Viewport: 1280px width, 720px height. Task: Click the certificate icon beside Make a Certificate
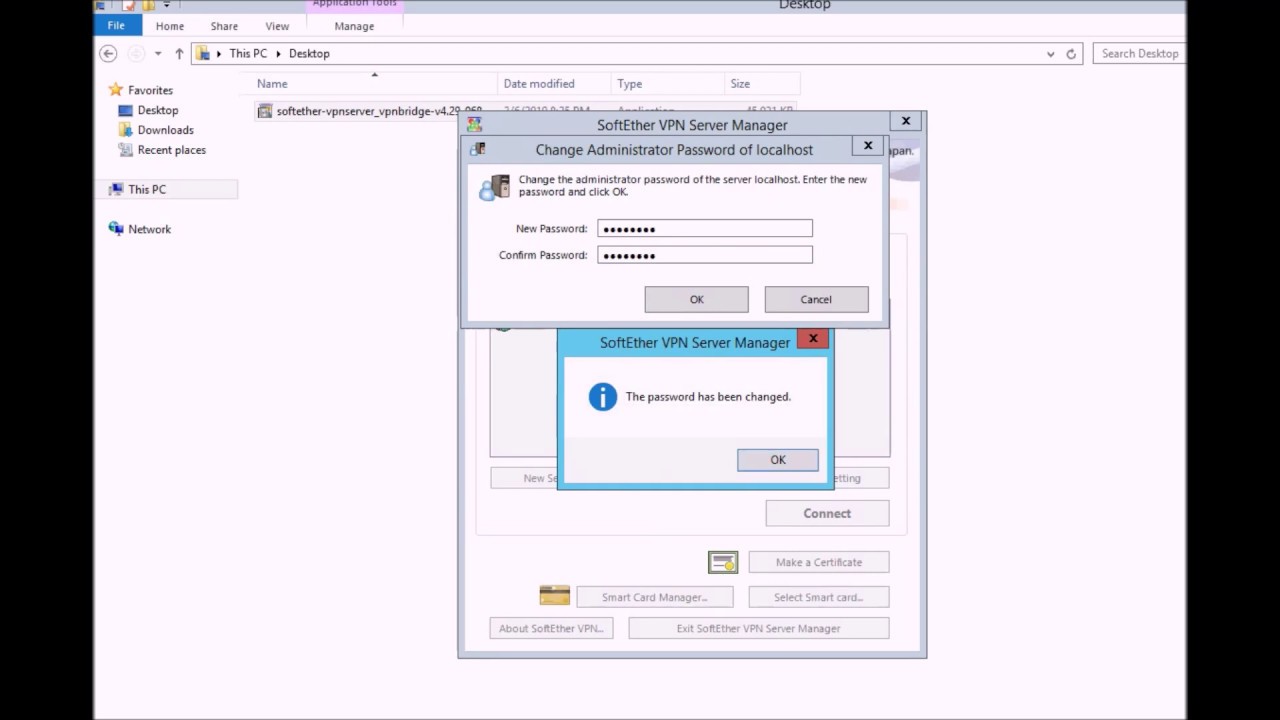pos(722,562)
